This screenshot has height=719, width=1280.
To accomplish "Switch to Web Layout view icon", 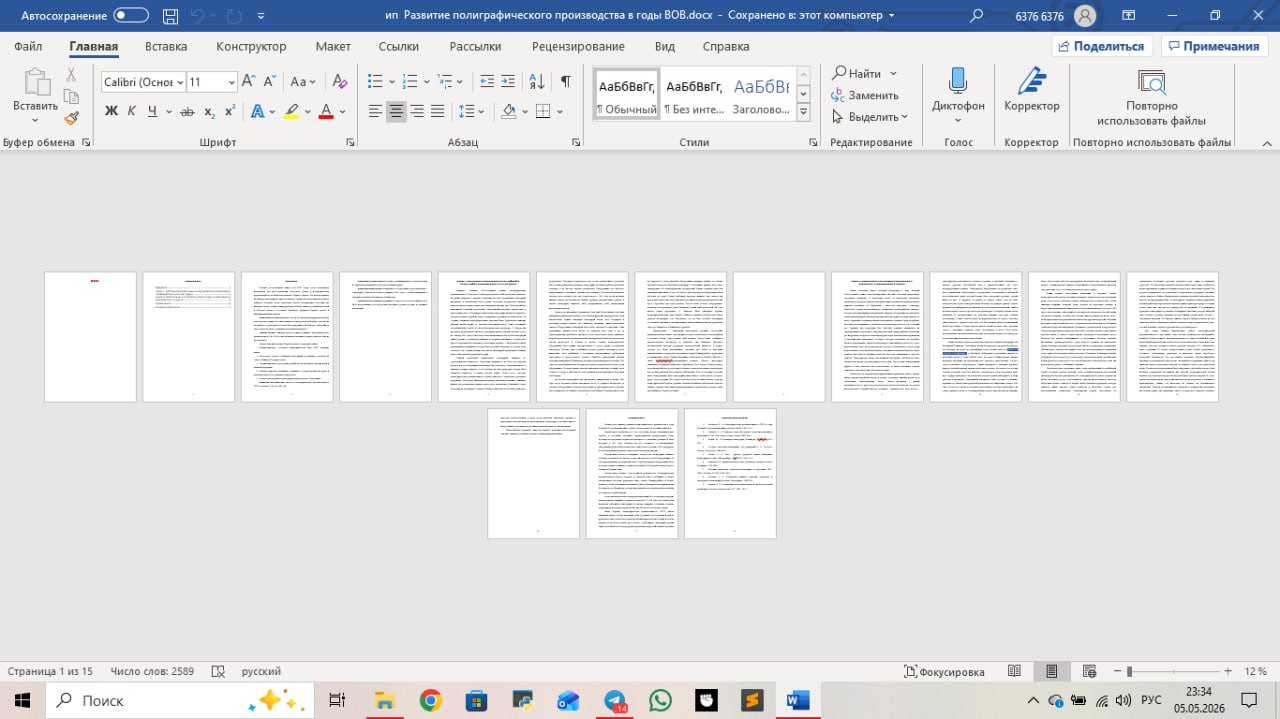I will [x=1087, y=671].
